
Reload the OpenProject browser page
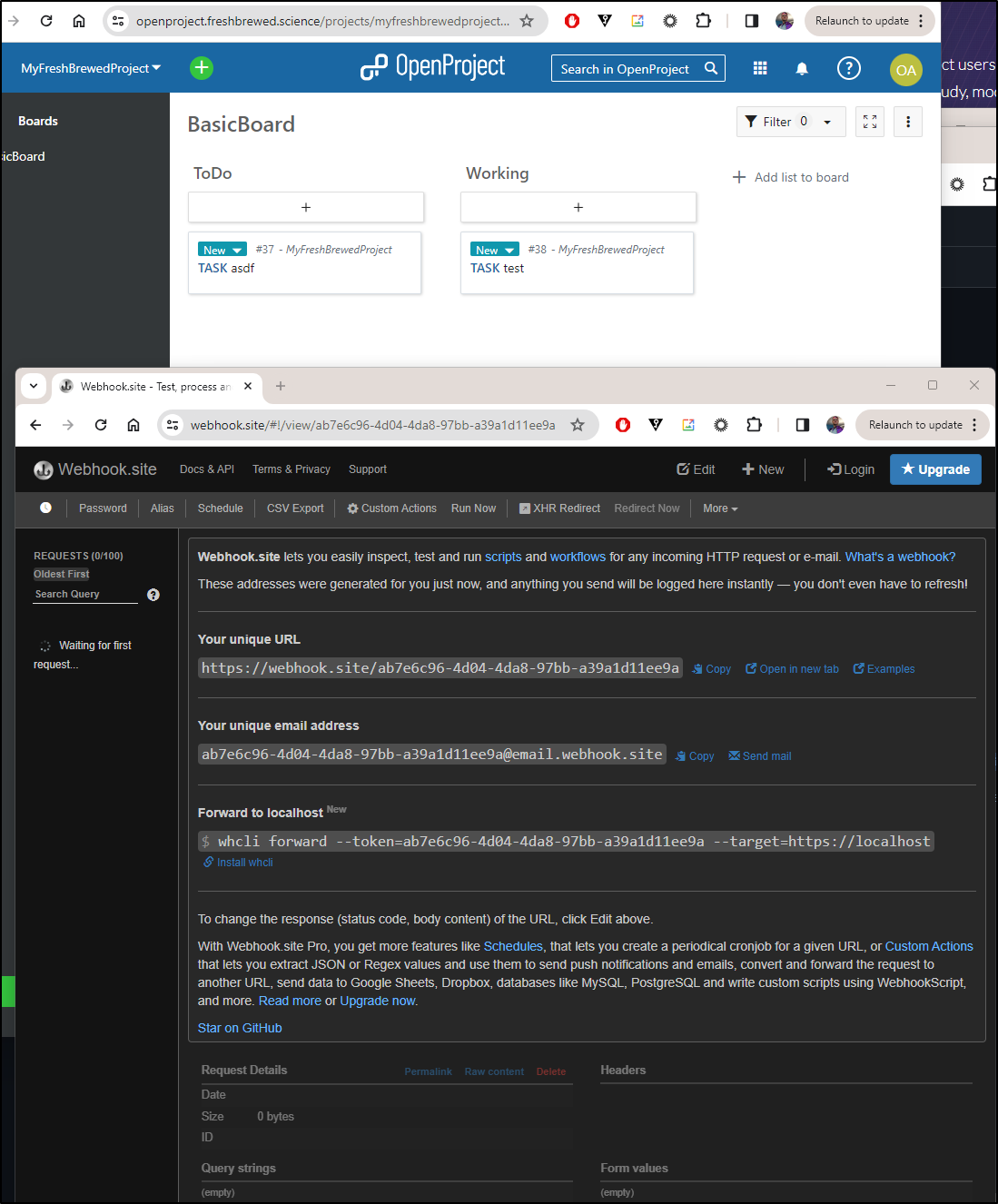(46, 21)
